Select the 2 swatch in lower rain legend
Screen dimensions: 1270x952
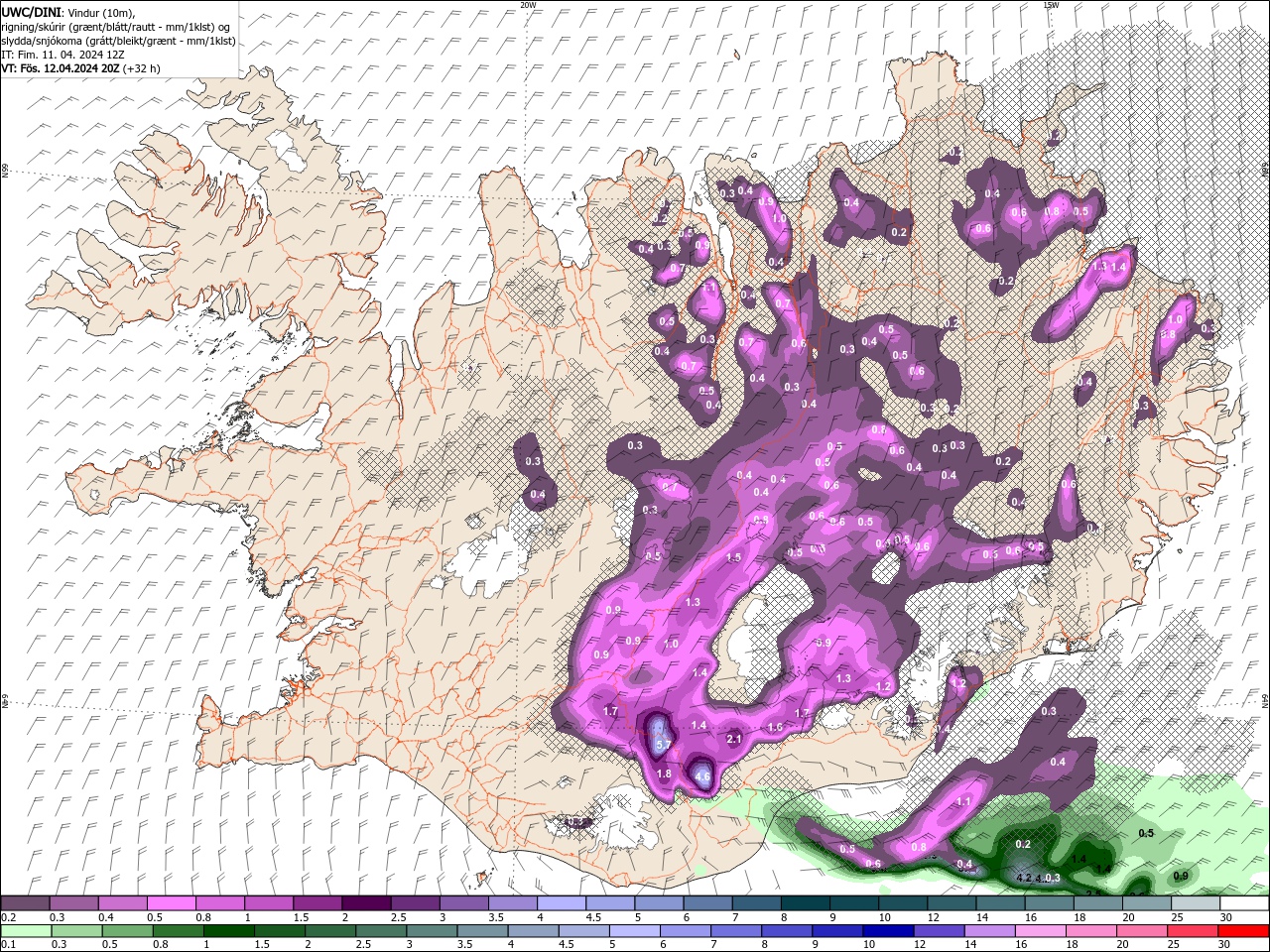pyautogui.click(x=330, y=931)
